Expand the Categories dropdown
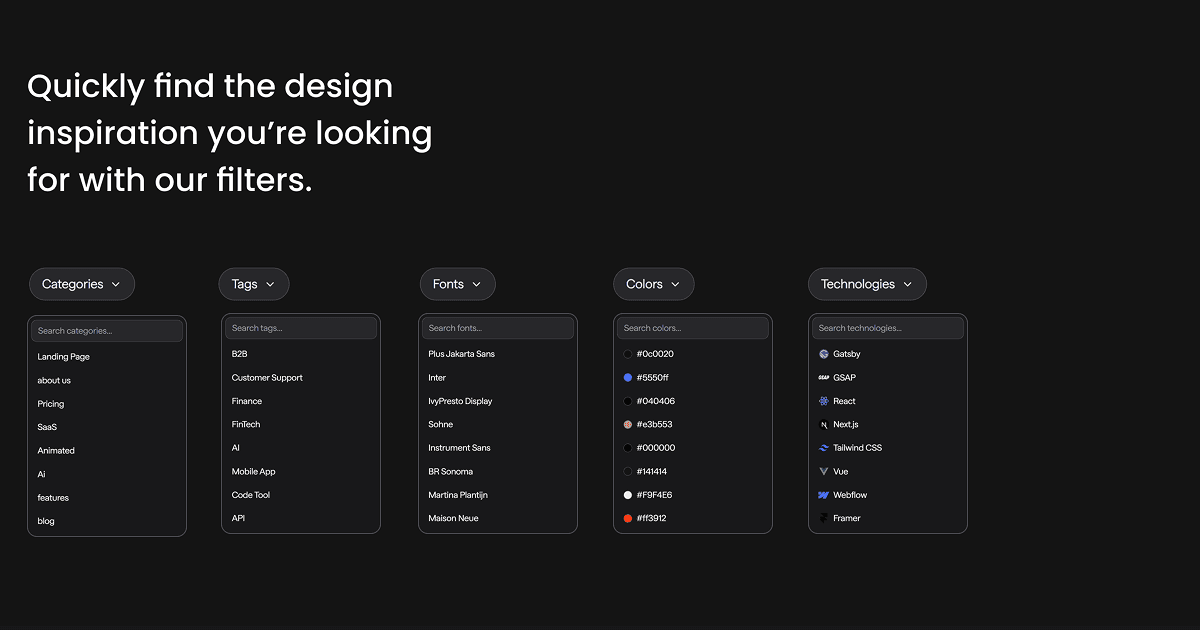The image size is (1200, 630). coord(81,284)
